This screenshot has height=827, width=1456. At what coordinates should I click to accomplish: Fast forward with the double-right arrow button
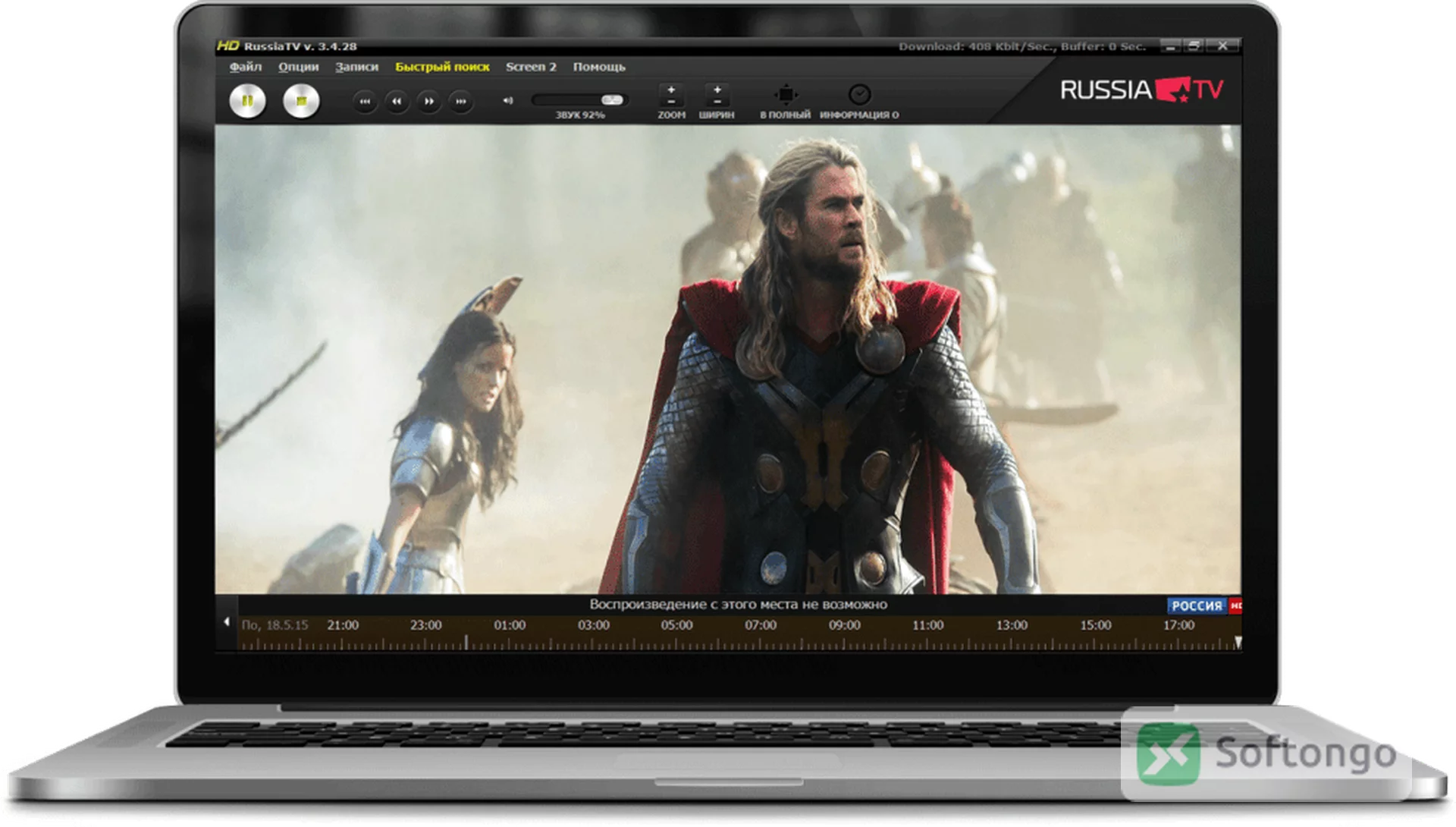coord(428,101)
